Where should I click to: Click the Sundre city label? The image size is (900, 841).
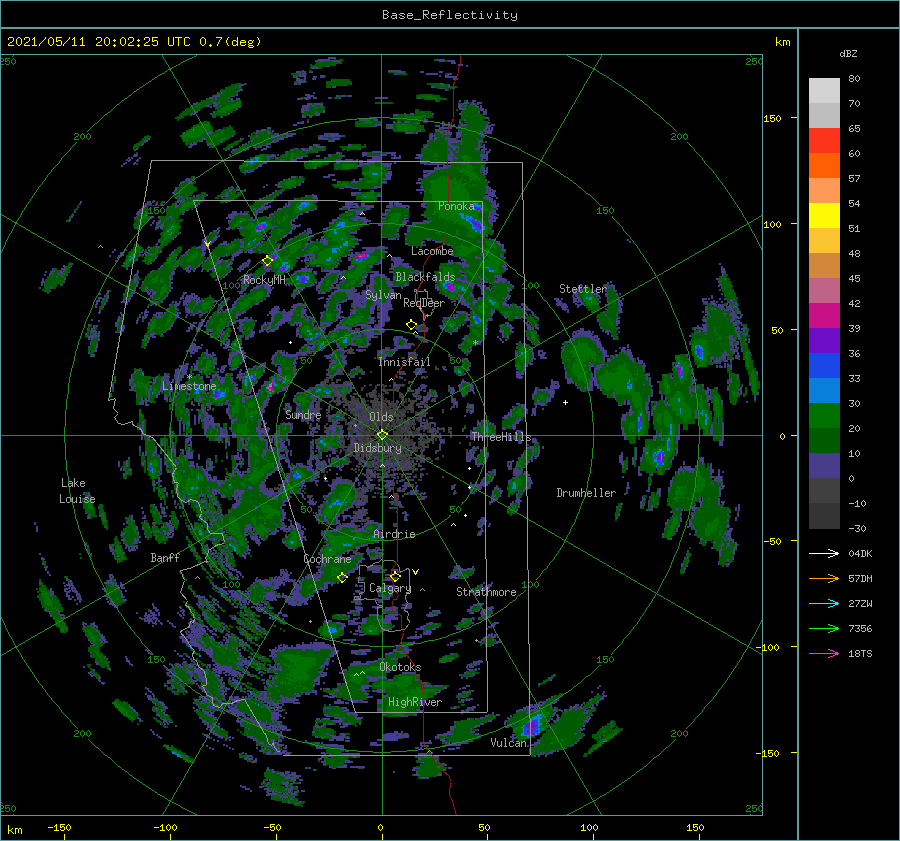(303, 415)
